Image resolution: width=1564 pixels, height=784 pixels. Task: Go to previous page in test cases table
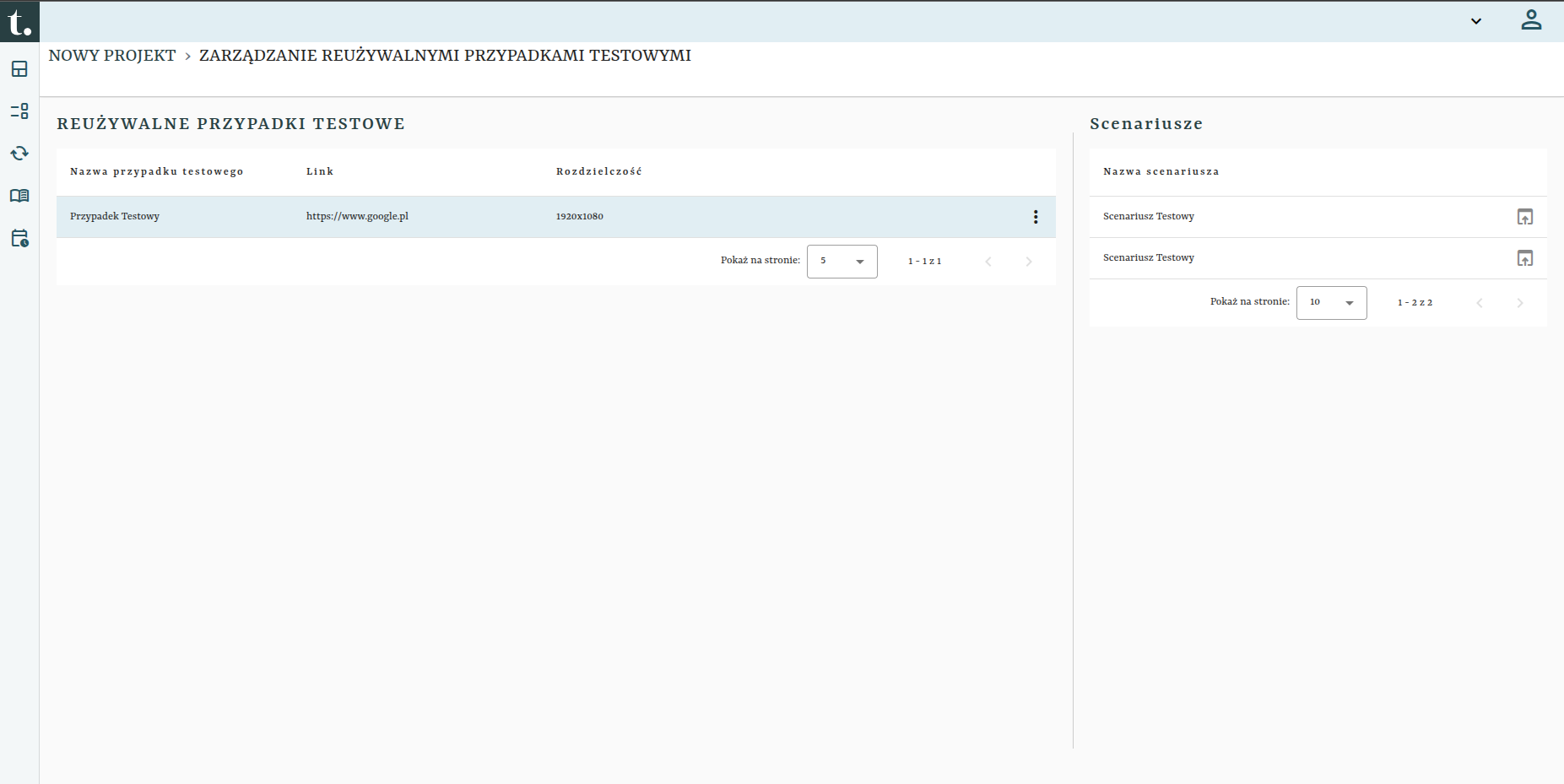pyautogui.click(x=988, y=262)
